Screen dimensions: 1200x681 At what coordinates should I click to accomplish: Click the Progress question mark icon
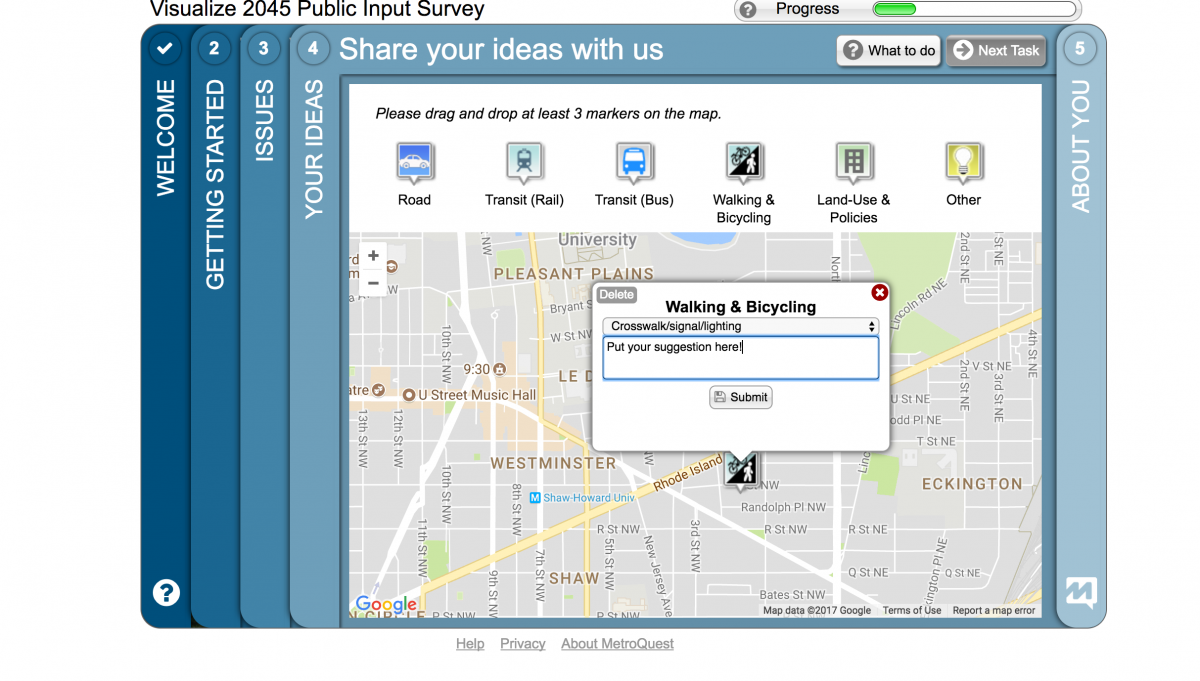(748, 10)
